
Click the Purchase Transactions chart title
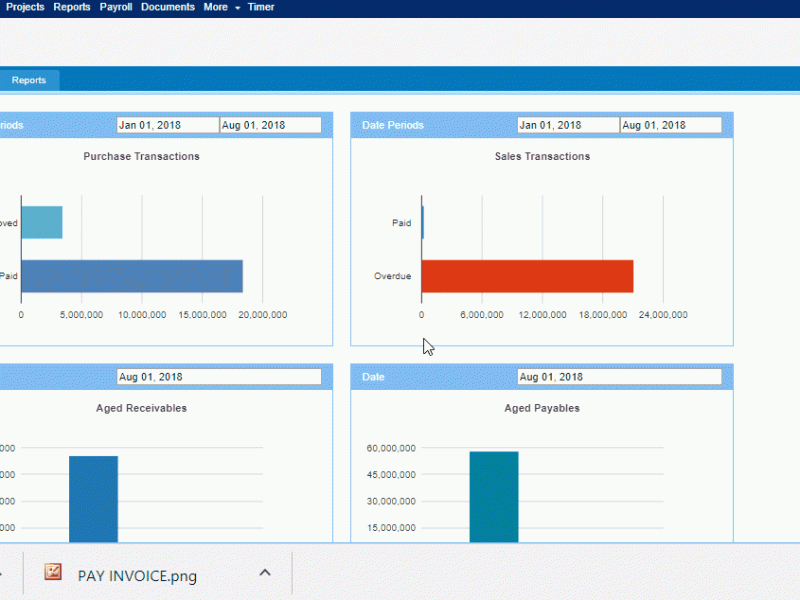click(141, 156)
